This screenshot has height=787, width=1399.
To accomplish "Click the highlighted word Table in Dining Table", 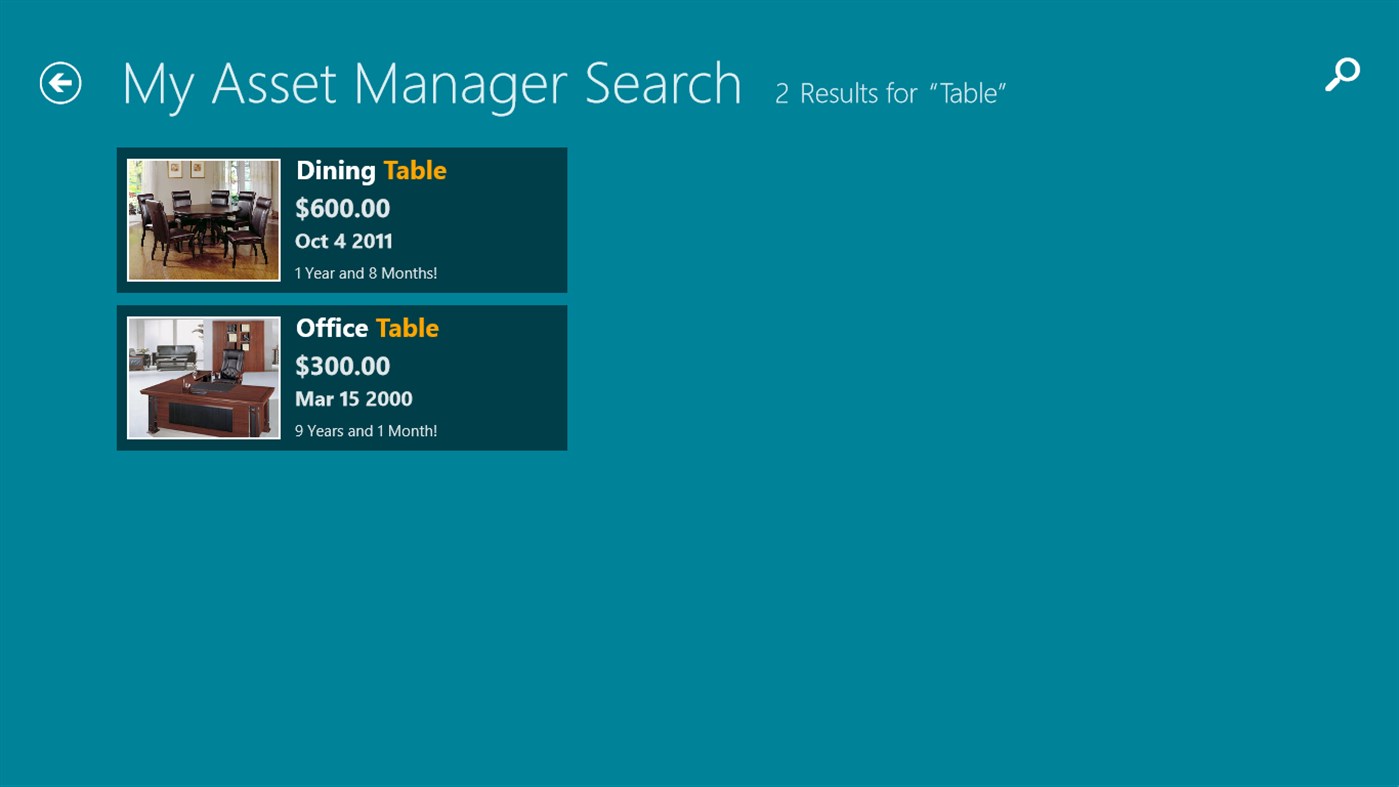I will (x=414, y=170).
